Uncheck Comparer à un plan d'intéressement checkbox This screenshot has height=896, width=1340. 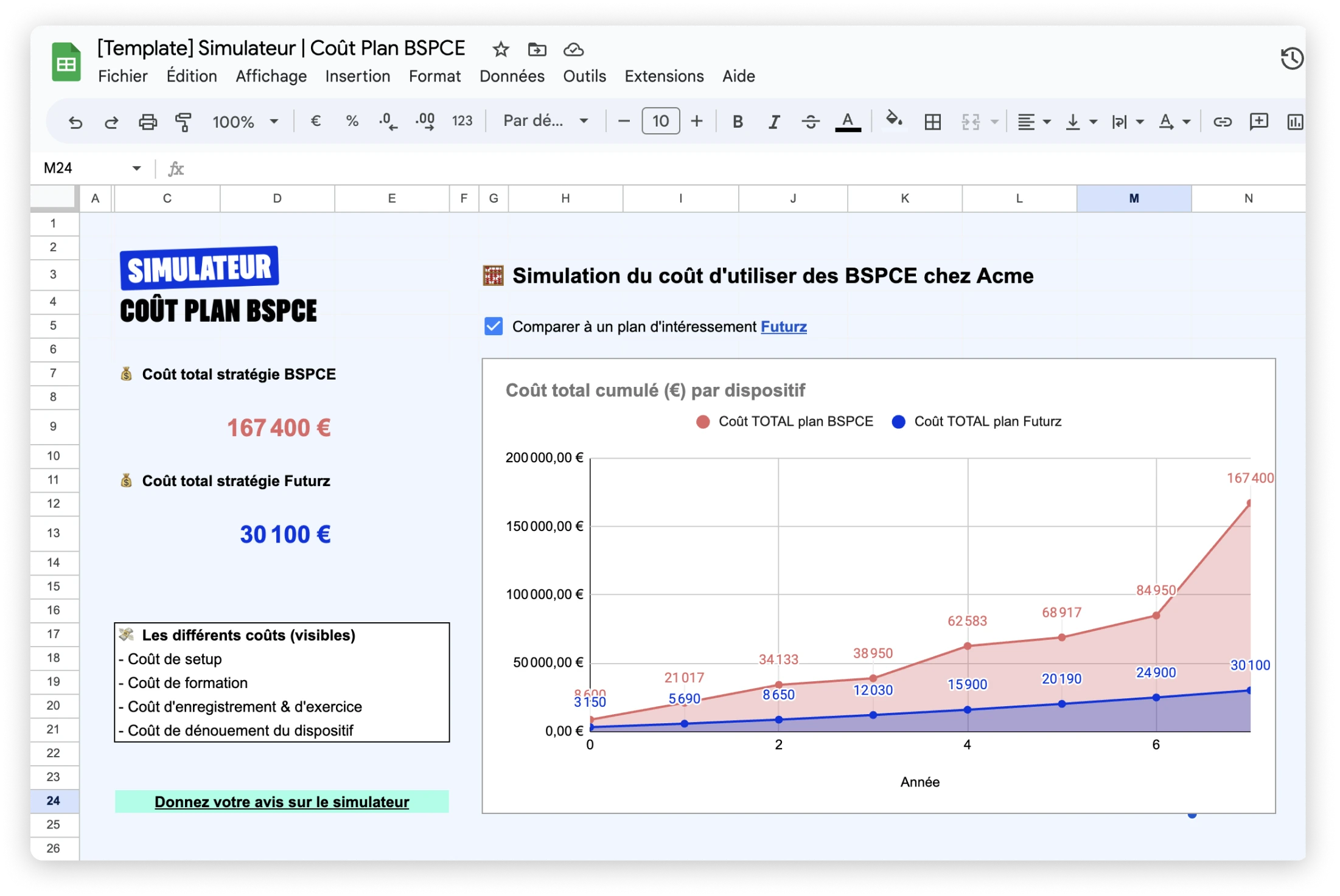(494, 327)
